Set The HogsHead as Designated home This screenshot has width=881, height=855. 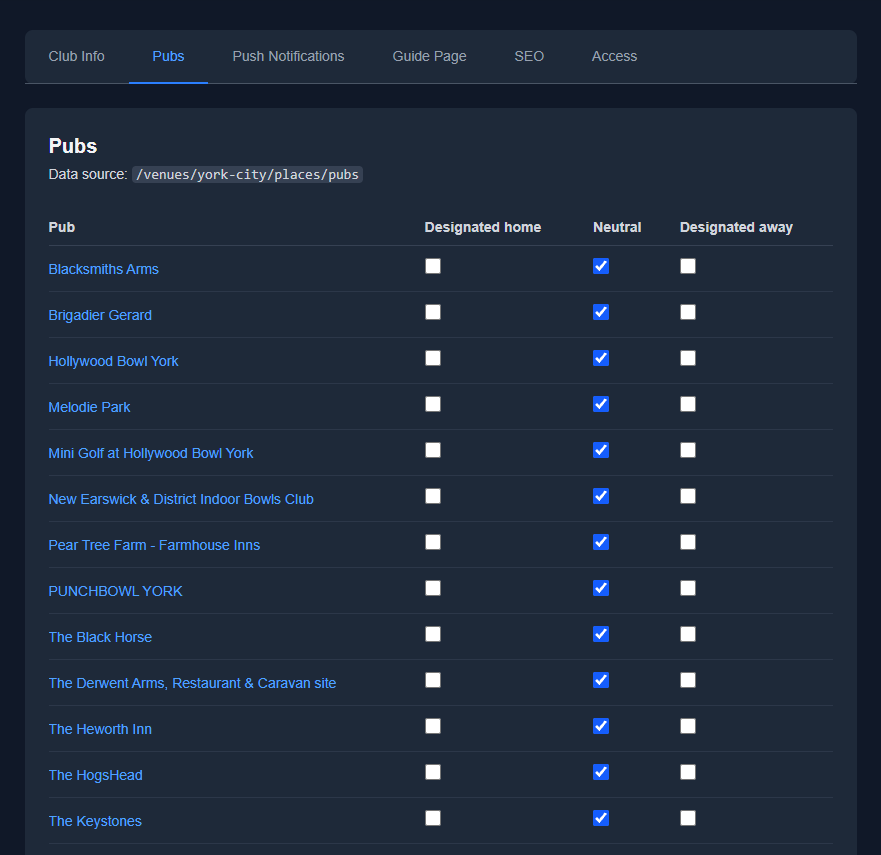tap(433, 773)
